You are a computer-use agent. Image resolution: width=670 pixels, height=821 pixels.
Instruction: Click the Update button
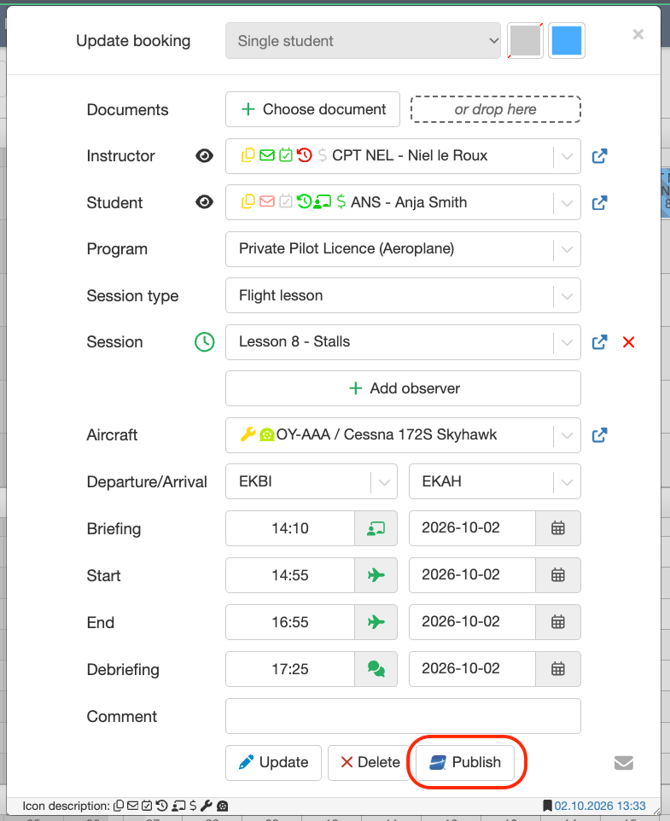coord(273,762)
